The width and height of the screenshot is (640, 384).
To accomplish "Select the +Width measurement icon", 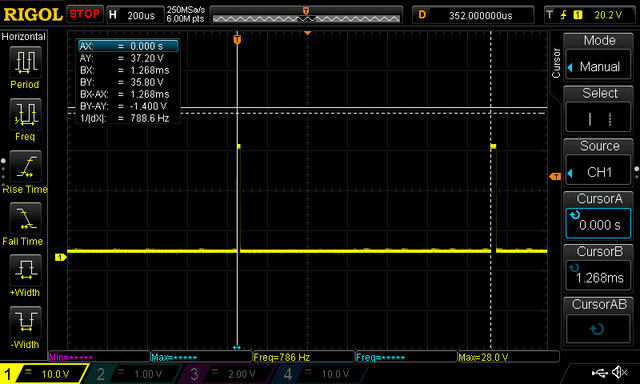I will pyautogui.click(x=25, y=270).
